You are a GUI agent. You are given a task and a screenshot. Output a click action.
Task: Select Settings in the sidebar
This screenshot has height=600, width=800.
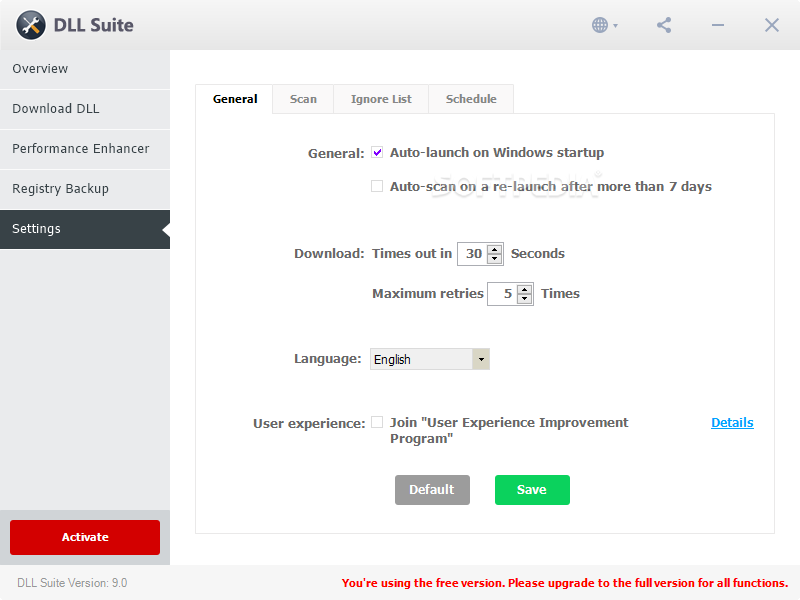coord(85,229)
